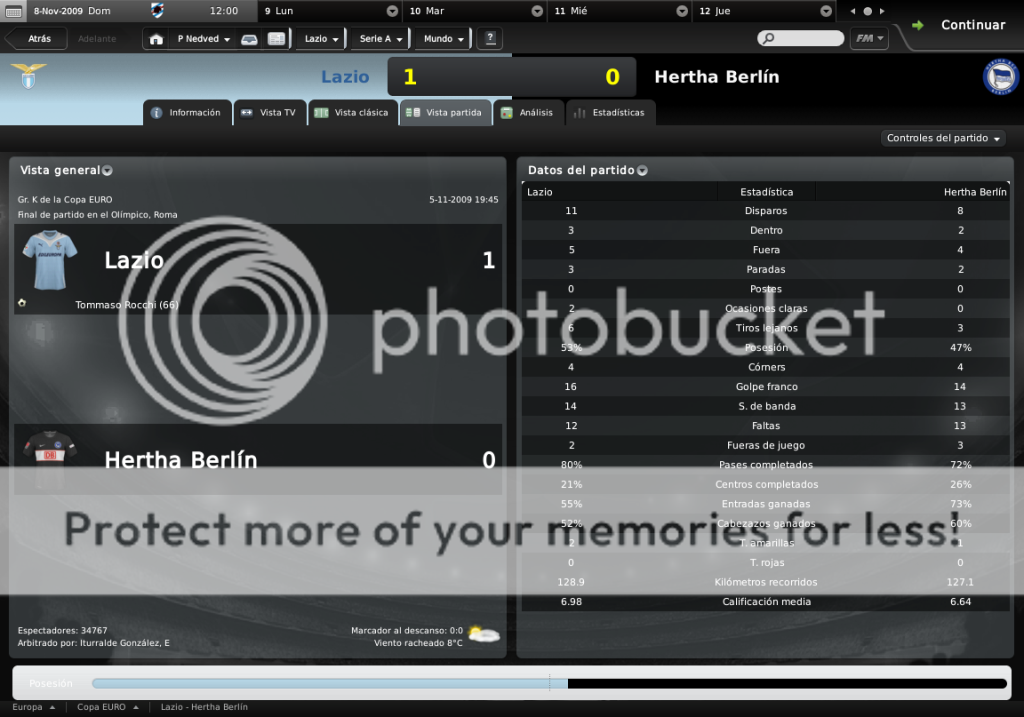The width and height of the screenshot is (1024, 717).
Task: Click the Adelante forward button
Action: [x=97, y=39]
